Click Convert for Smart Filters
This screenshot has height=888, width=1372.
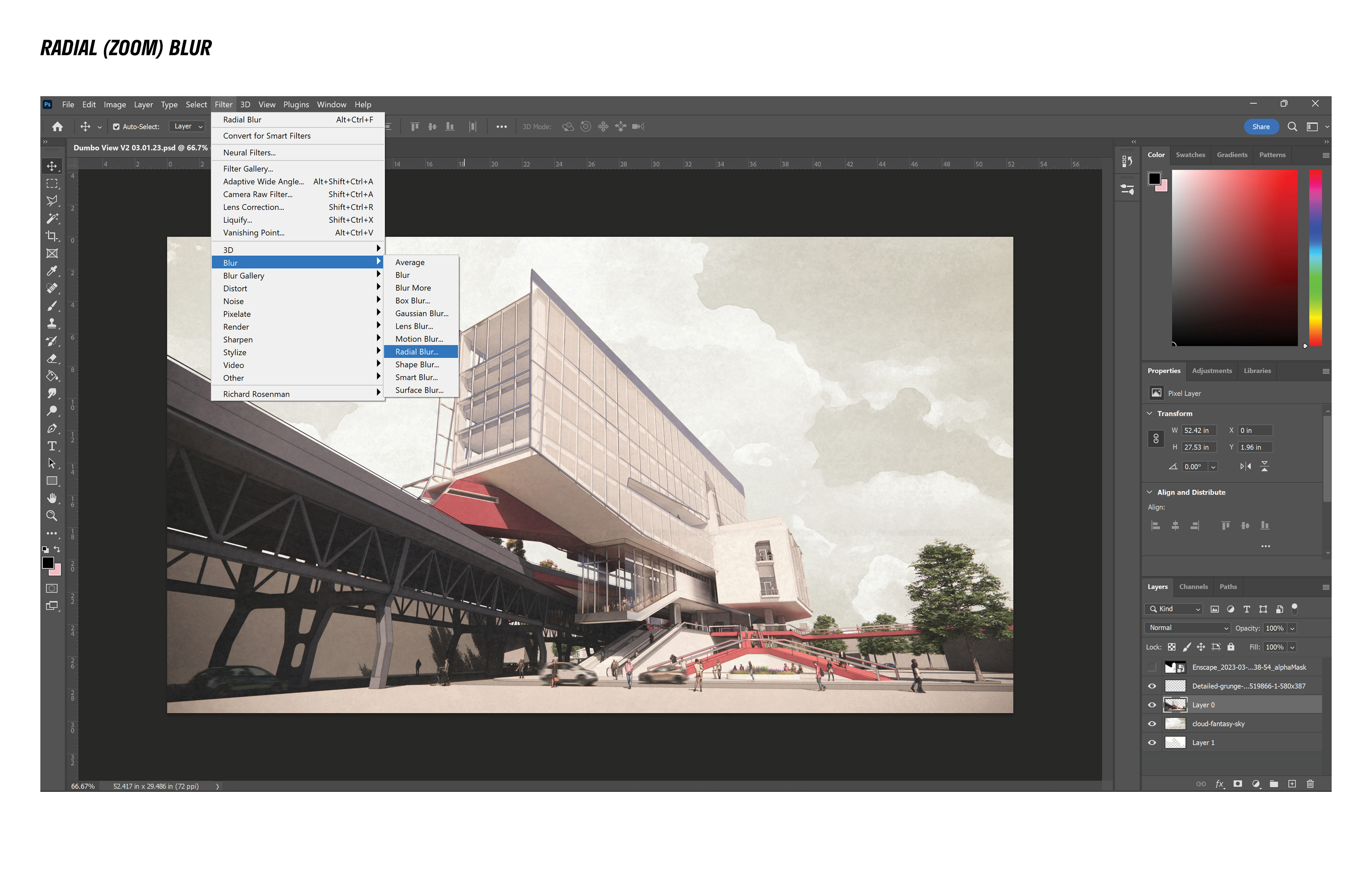click(x=266, y=136)
